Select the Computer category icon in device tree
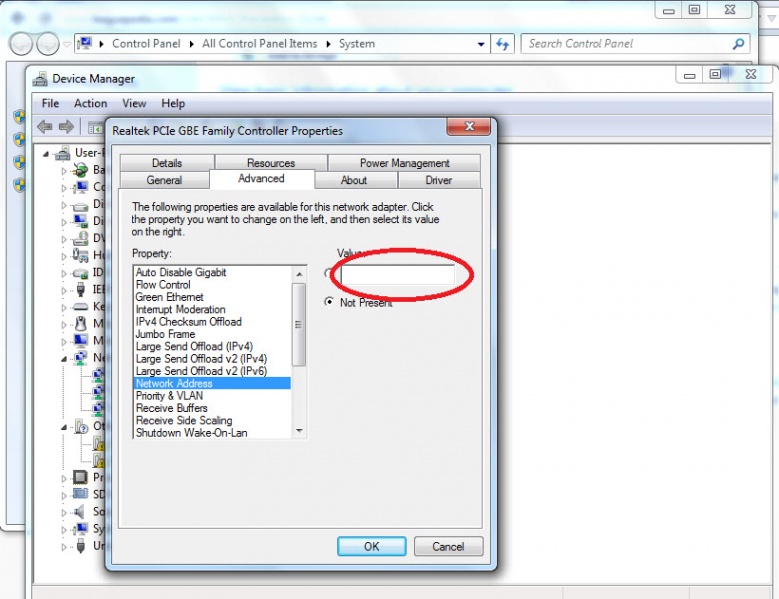779x599 pixels. (x=80, y=187)
